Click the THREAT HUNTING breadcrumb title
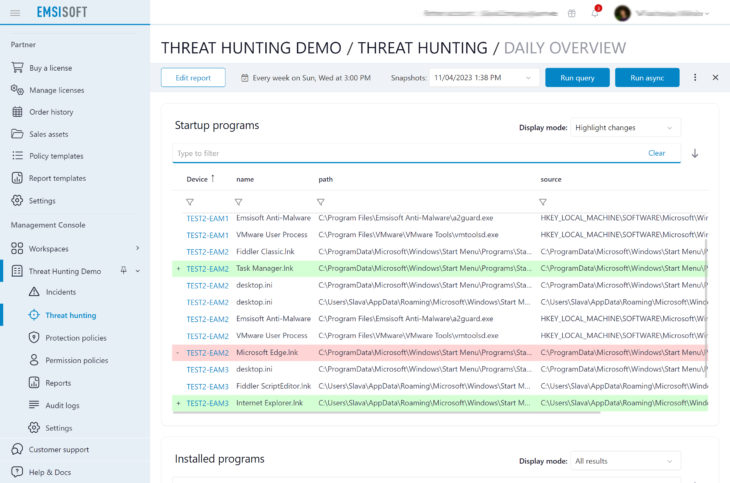The image size is (730, 483). pyautogui.click(x=422, y=48)
